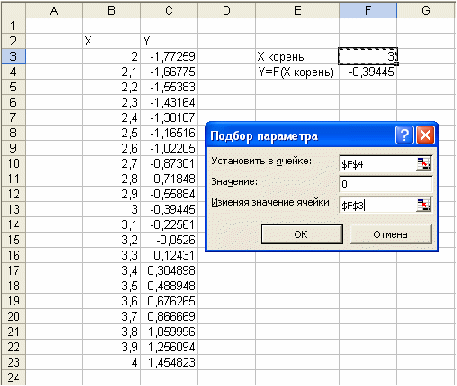This screenshot has height=386, width=457.
Task: Click the Отмена cancel button
Action: (x=391, y=234)
